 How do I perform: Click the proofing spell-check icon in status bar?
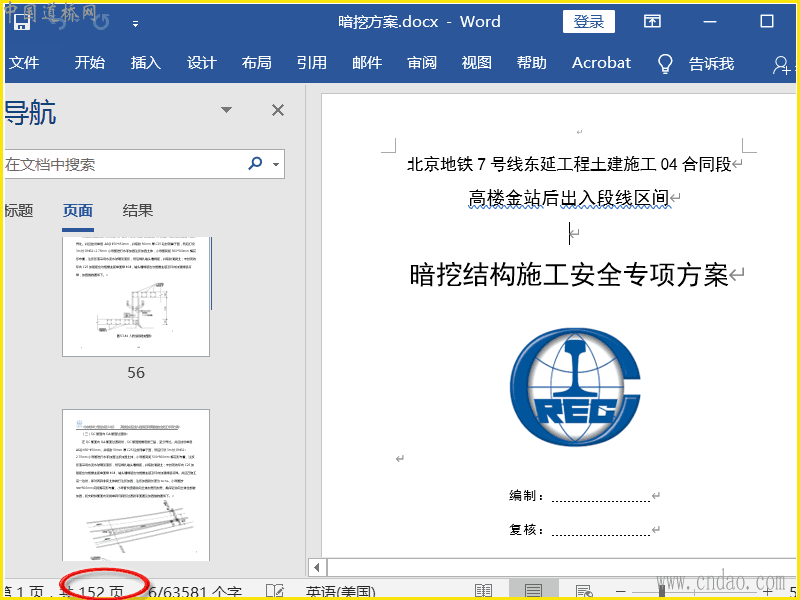click(x=274, y=591)
